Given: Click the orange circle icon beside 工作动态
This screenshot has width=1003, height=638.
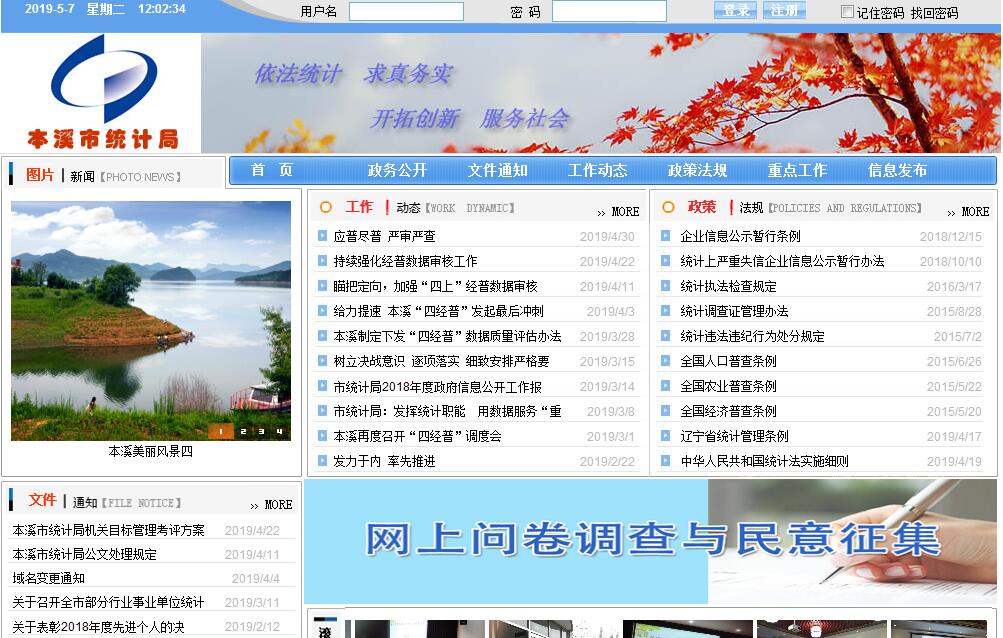Looking at the screenshot, I should tap(326, 208).
